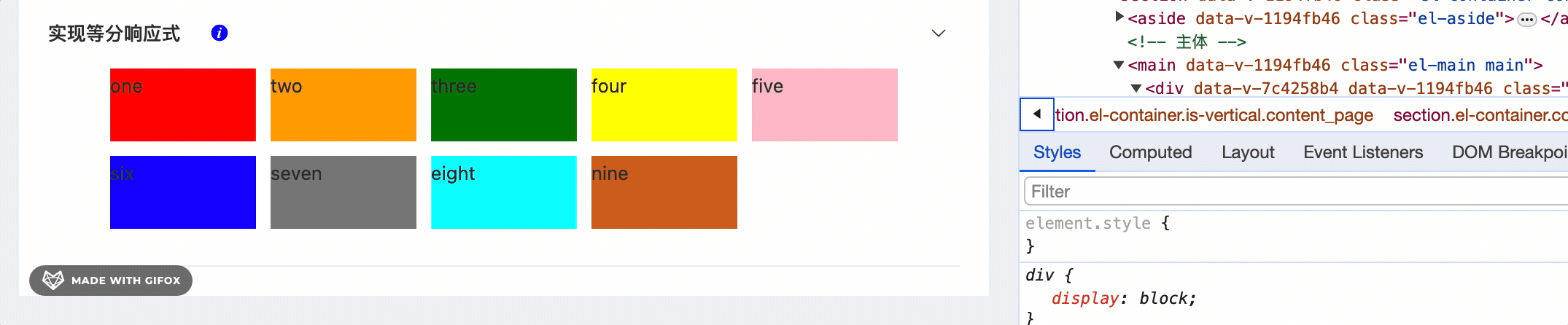This screenshot has width=1568, height=325.
Task: Click the blue info icon beside the title
Action: pos(220,33)
